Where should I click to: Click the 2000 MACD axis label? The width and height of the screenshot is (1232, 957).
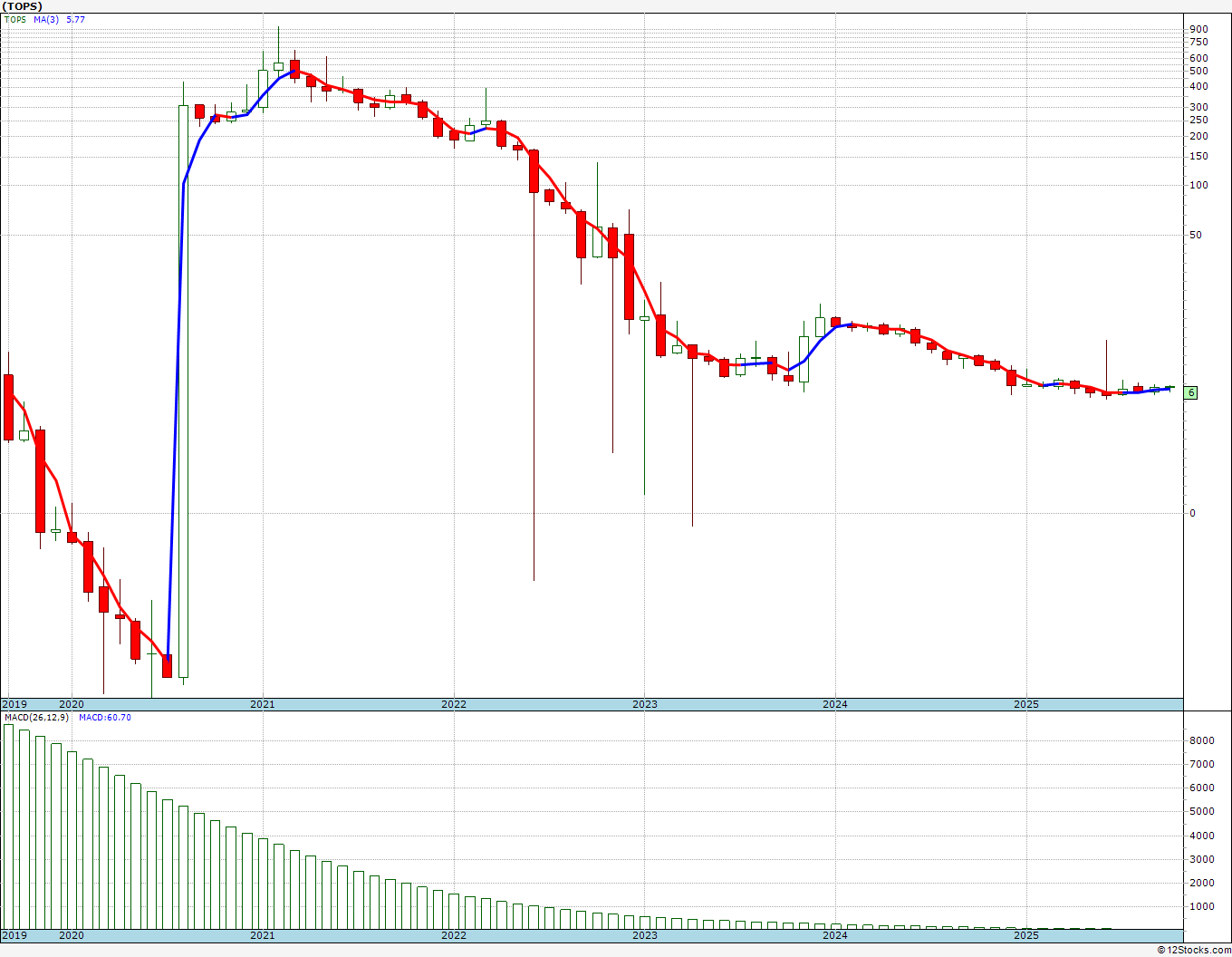coord(1200,883)
